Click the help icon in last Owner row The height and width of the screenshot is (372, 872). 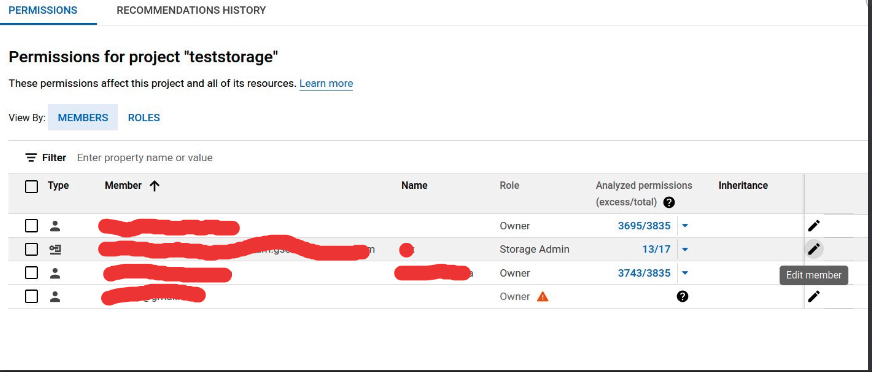pyautogui.click(x=682, y=296)
